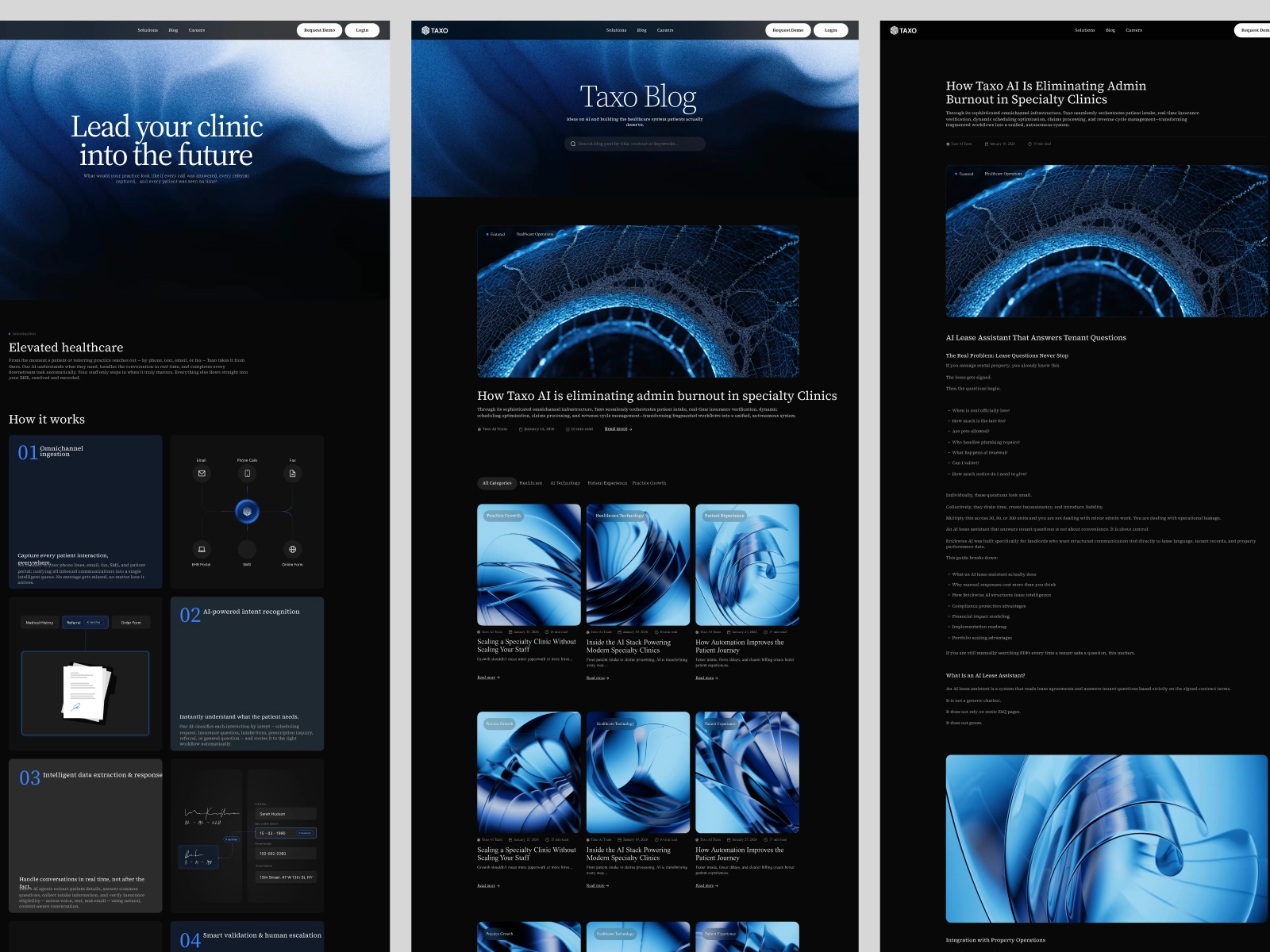Select the Medical History document chip
Screen dimensions: 1270x952
click(x=40, y=623)
